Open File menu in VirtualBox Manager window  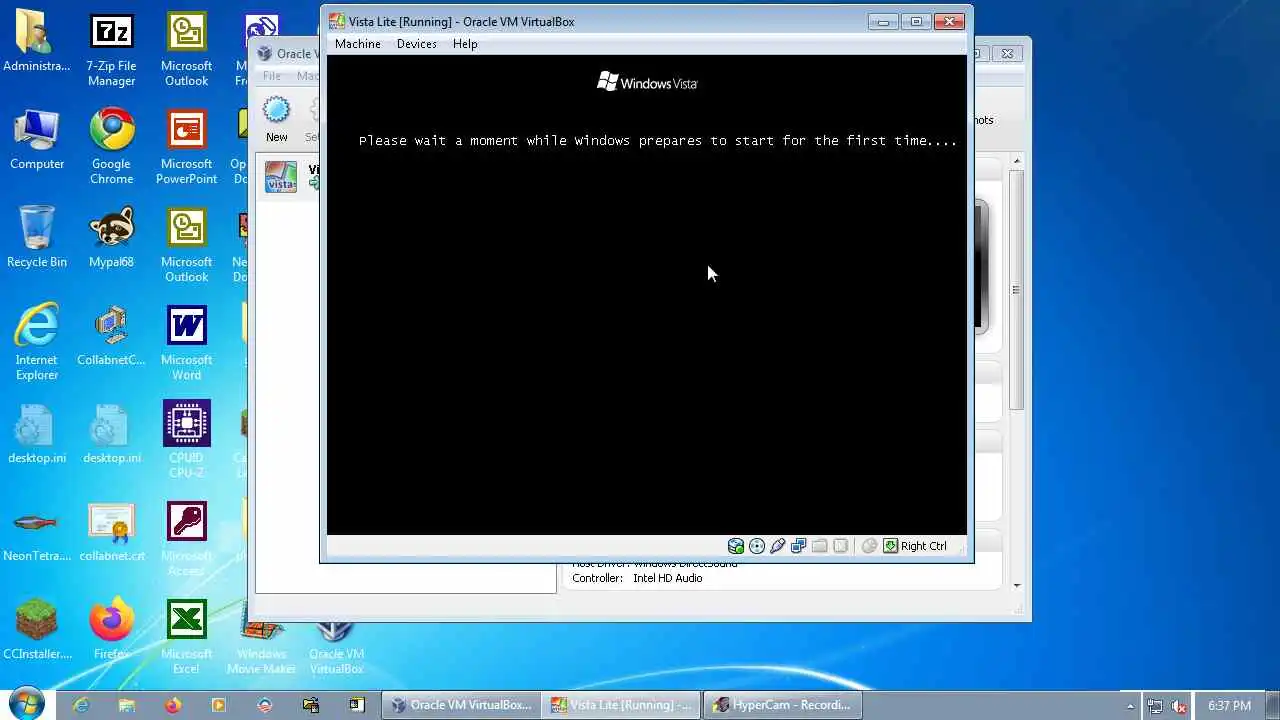pos(272,76)
